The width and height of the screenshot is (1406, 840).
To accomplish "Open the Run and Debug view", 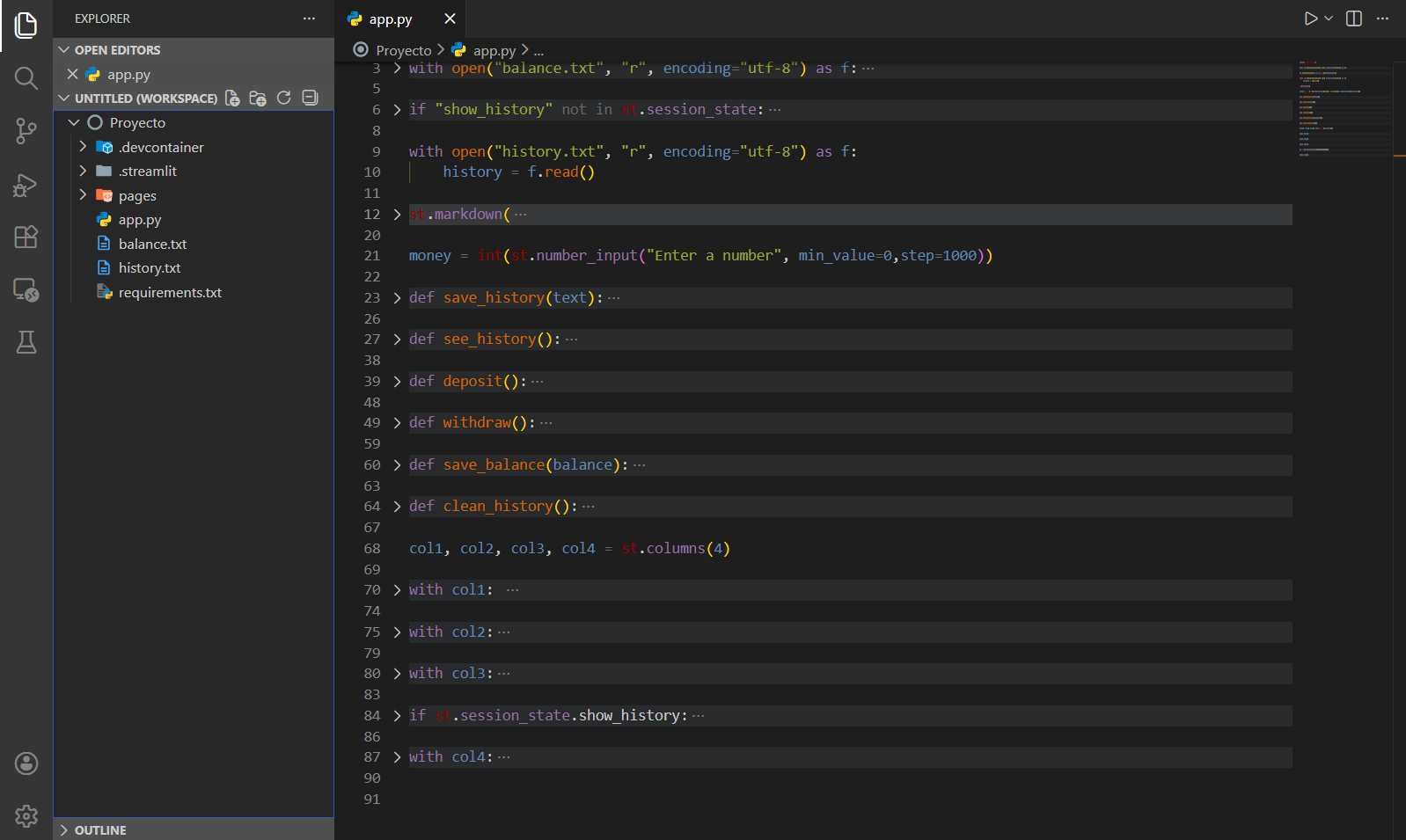I will [x=26, y=185].
